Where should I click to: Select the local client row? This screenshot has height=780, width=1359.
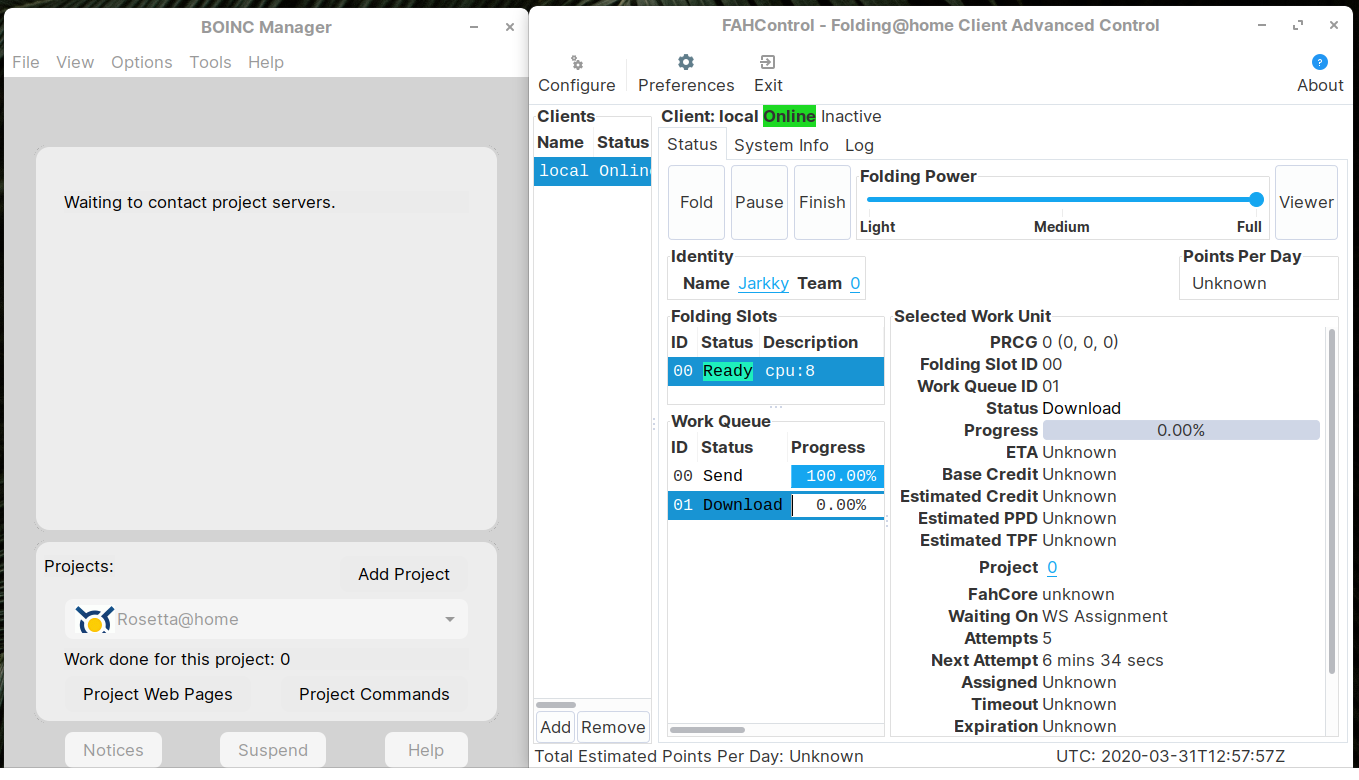[593, 171]
